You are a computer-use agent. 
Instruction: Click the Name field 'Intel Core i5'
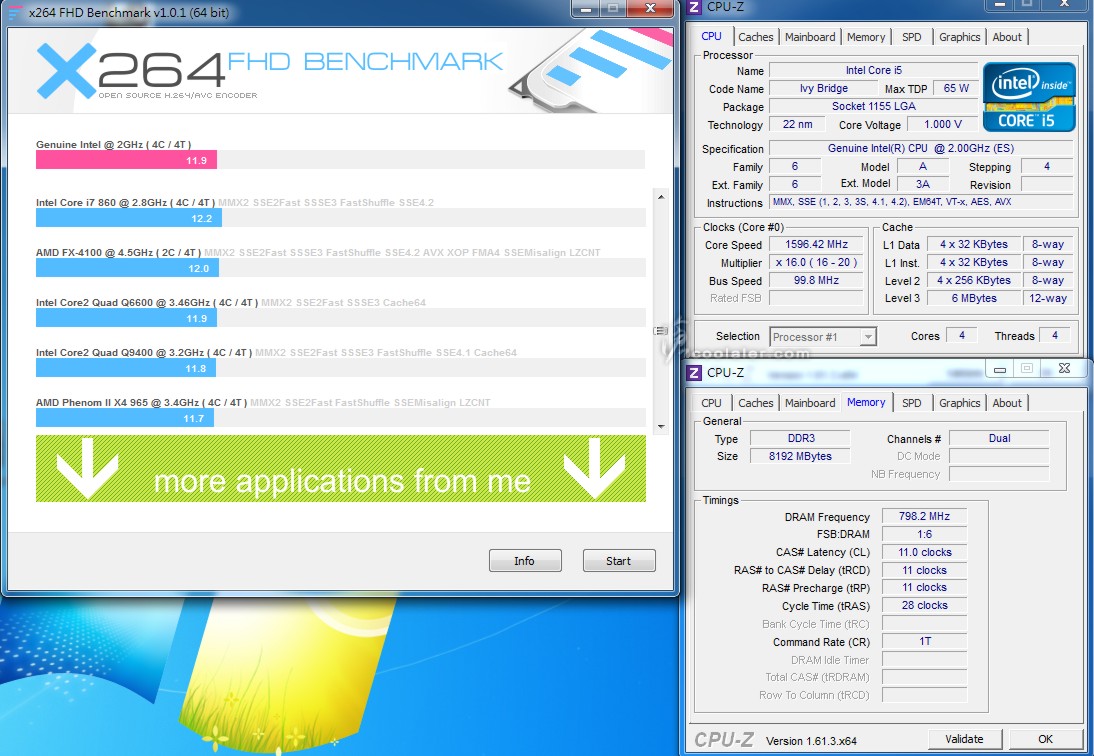point(874,70)
